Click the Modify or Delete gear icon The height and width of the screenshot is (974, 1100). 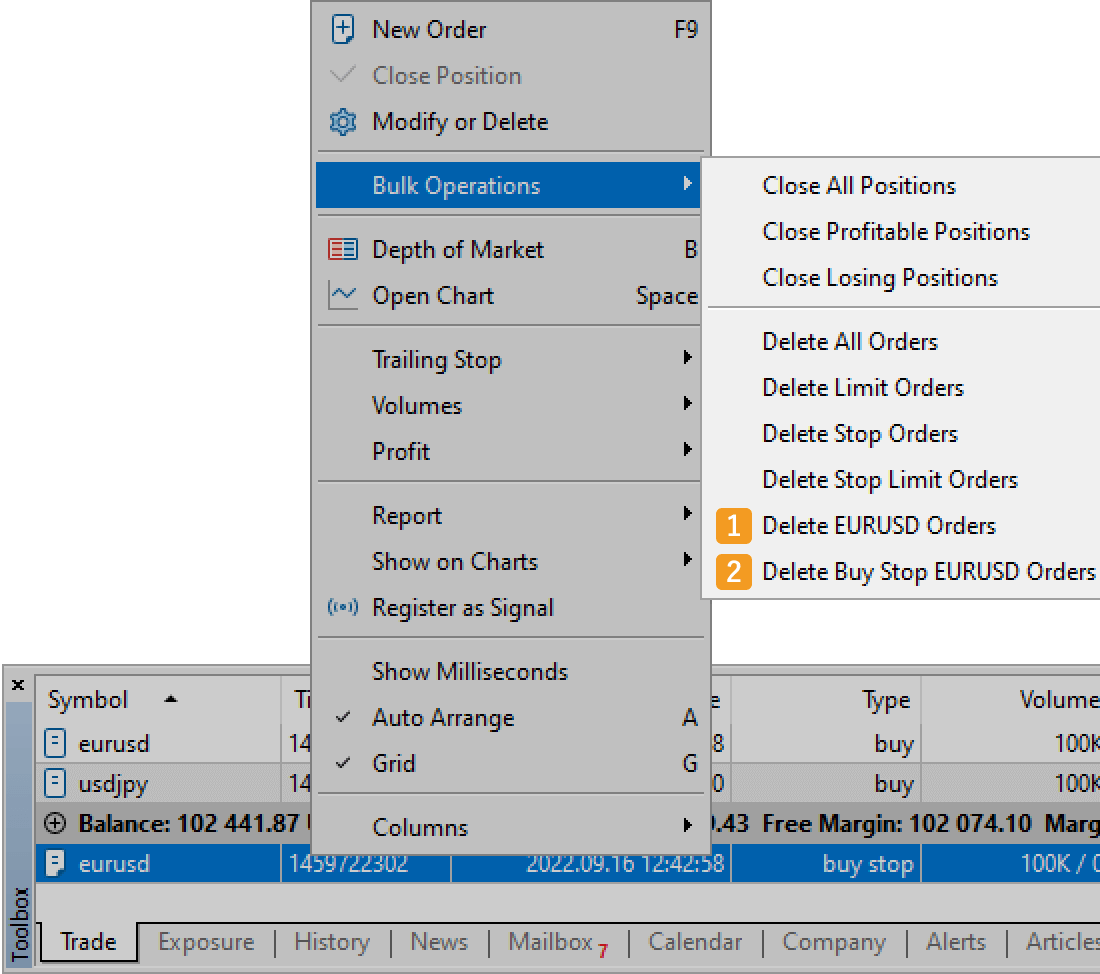pyautogui.click(x=342, y=122)
